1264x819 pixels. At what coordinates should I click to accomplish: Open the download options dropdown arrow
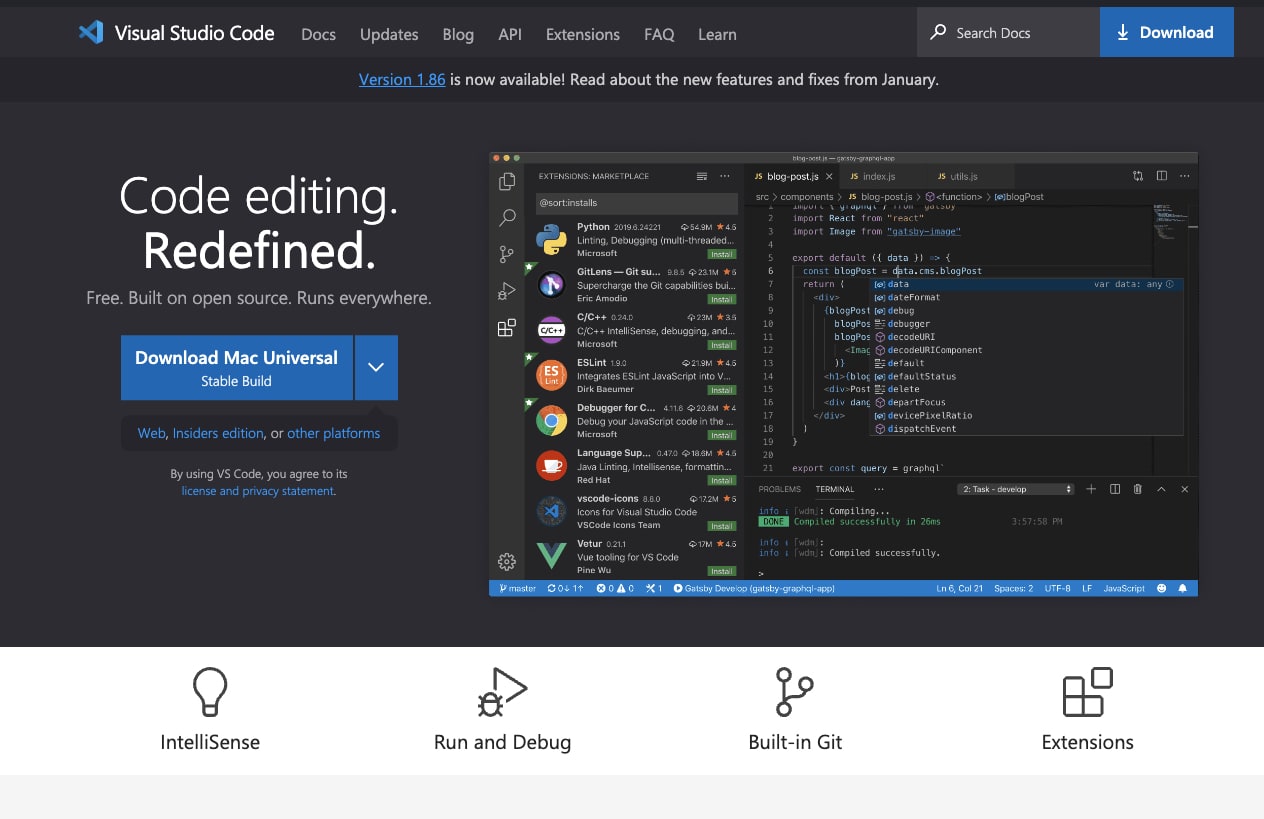(376, 367)
